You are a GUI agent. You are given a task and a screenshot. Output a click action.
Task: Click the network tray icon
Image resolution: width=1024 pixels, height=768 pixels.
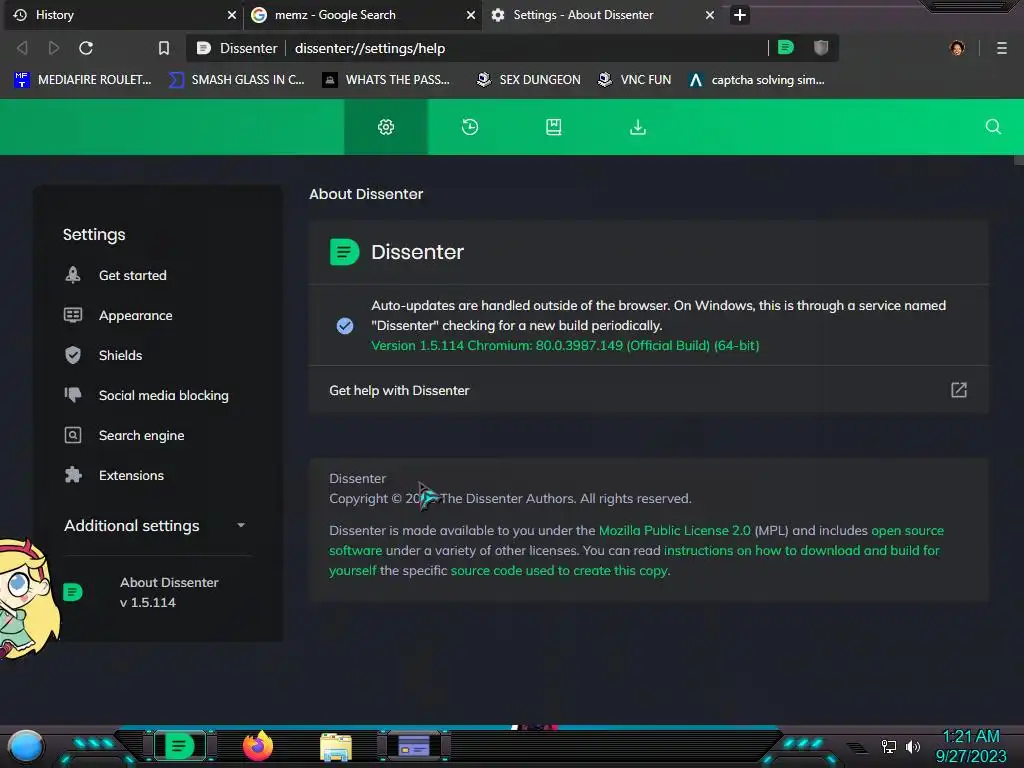(x=888, y=746)
